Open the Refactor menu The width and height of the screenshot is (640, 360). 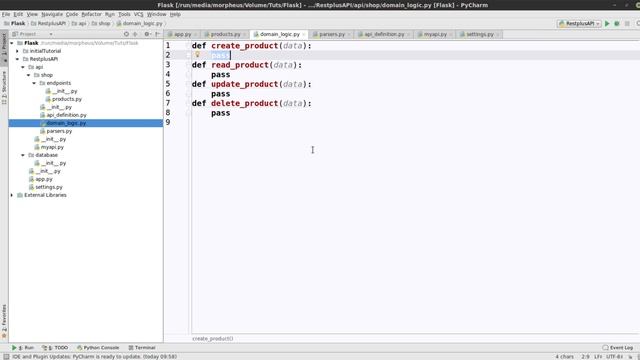coord(91,14)
